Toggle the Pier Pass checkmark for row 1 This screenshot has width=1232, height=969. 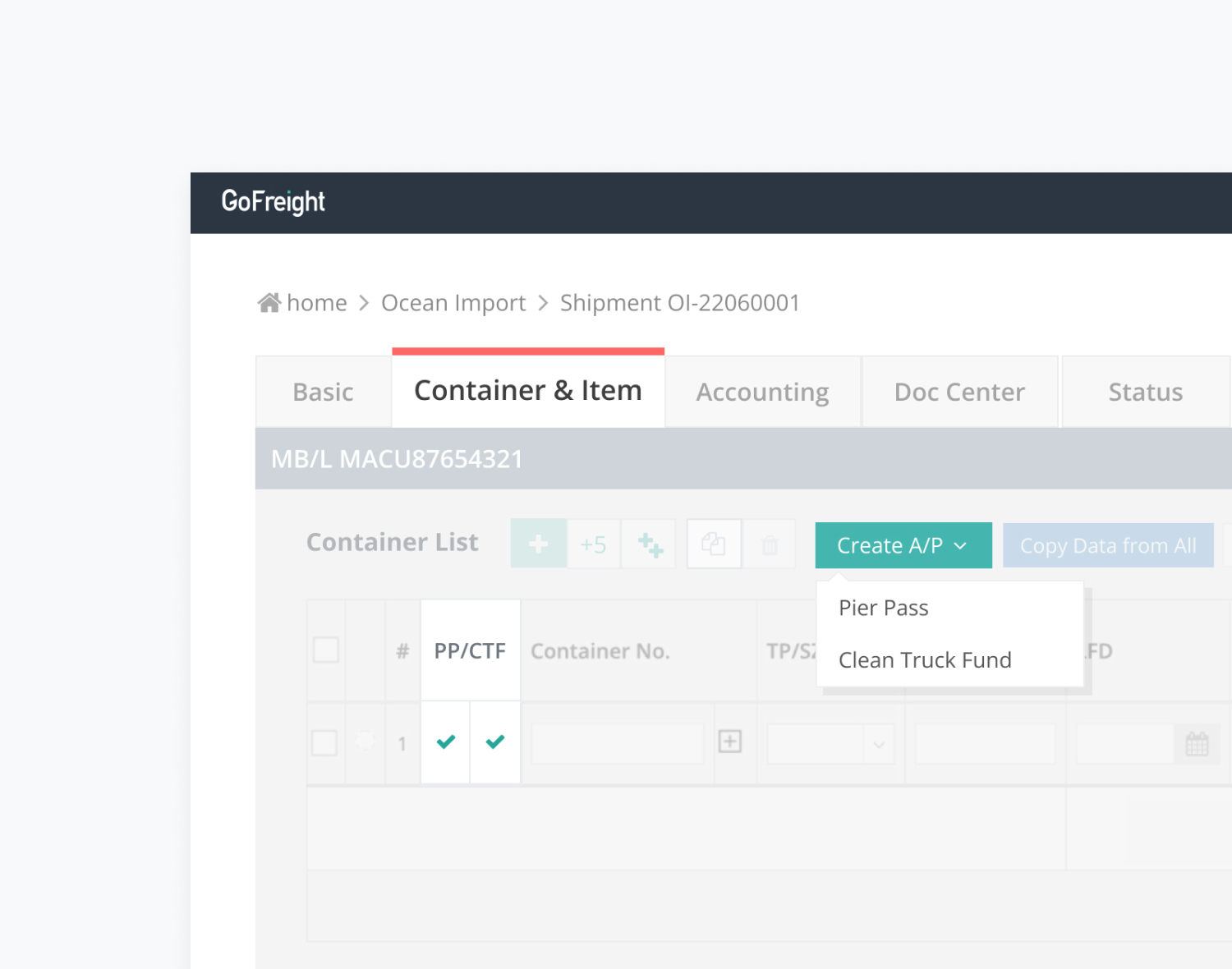coord(446,742)
